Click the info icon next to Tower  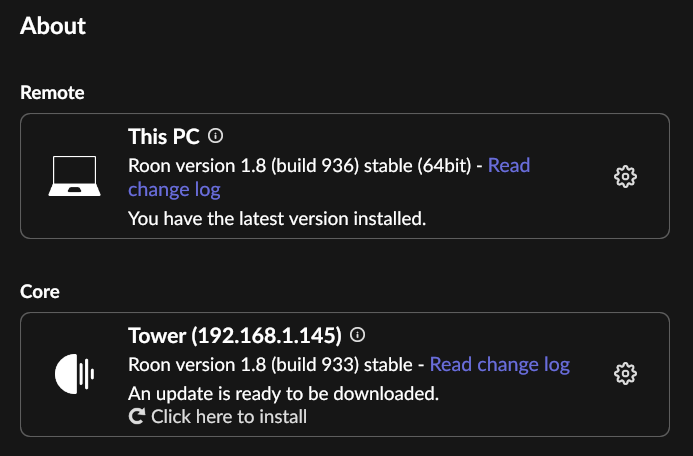(x=357, y=335)
